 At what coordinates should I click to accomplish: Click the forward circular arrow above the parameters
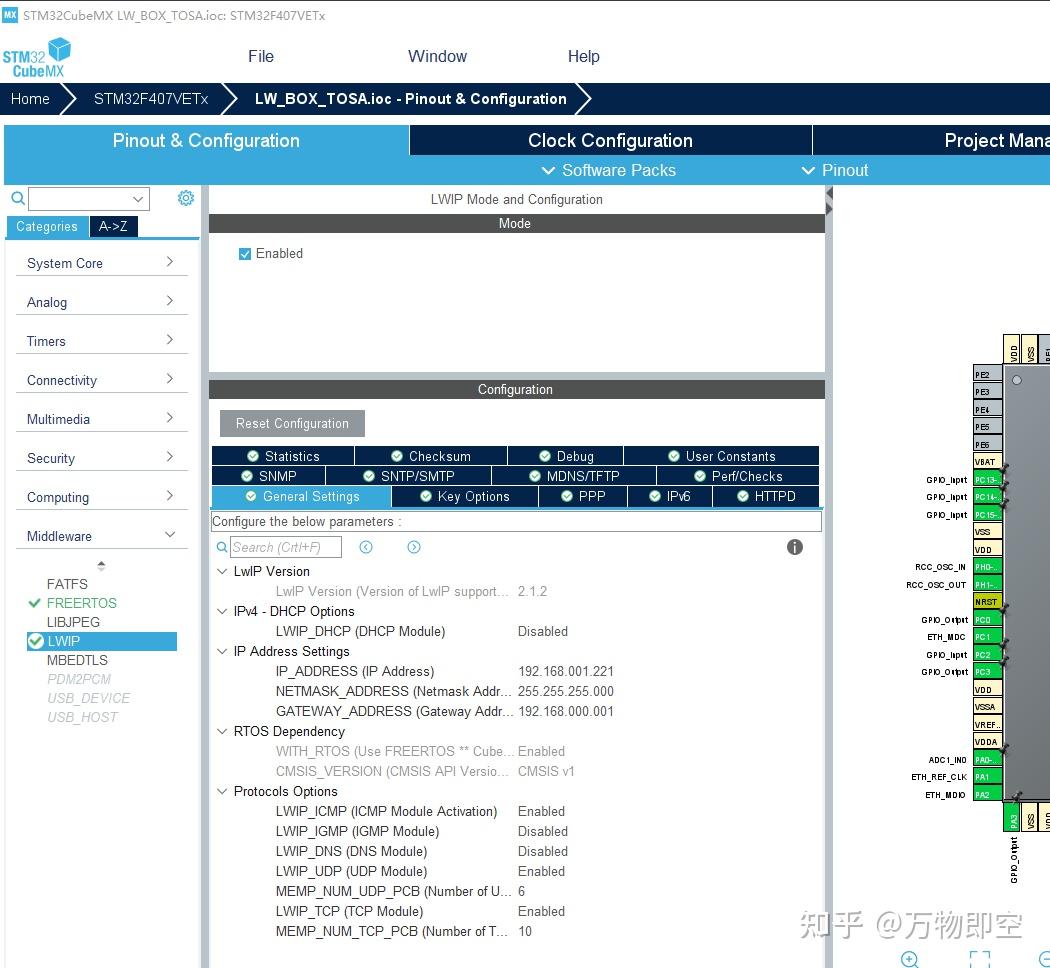[x=413, y=547]
